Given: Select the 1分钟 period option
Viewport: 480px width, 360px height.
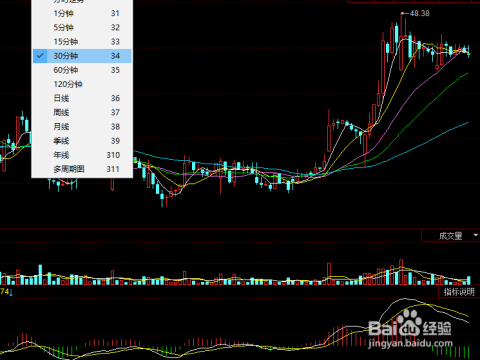Looking at the screenshot, I should 82,13.
